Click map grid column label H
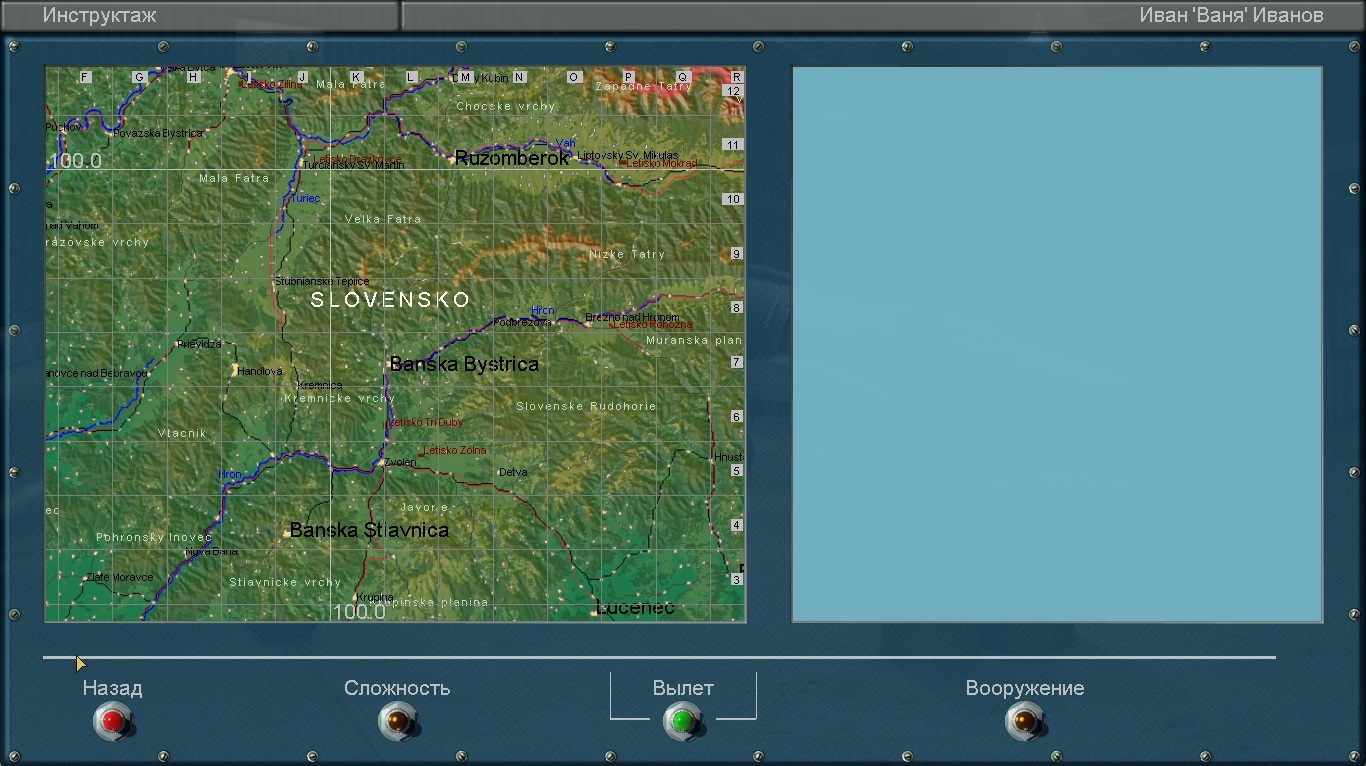Viewport: 1366px width, 766px height. (193, 77)
